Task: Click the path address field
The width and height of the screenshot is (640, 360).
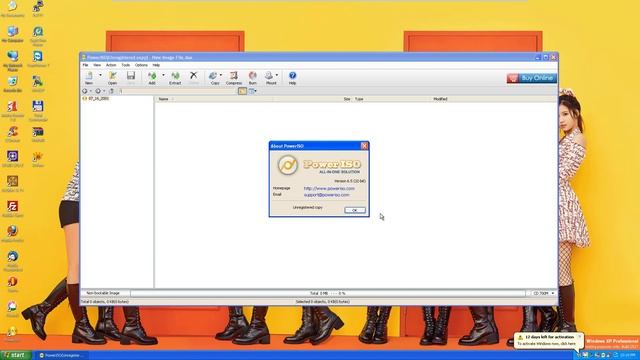Action: click(x=177, y=91)
